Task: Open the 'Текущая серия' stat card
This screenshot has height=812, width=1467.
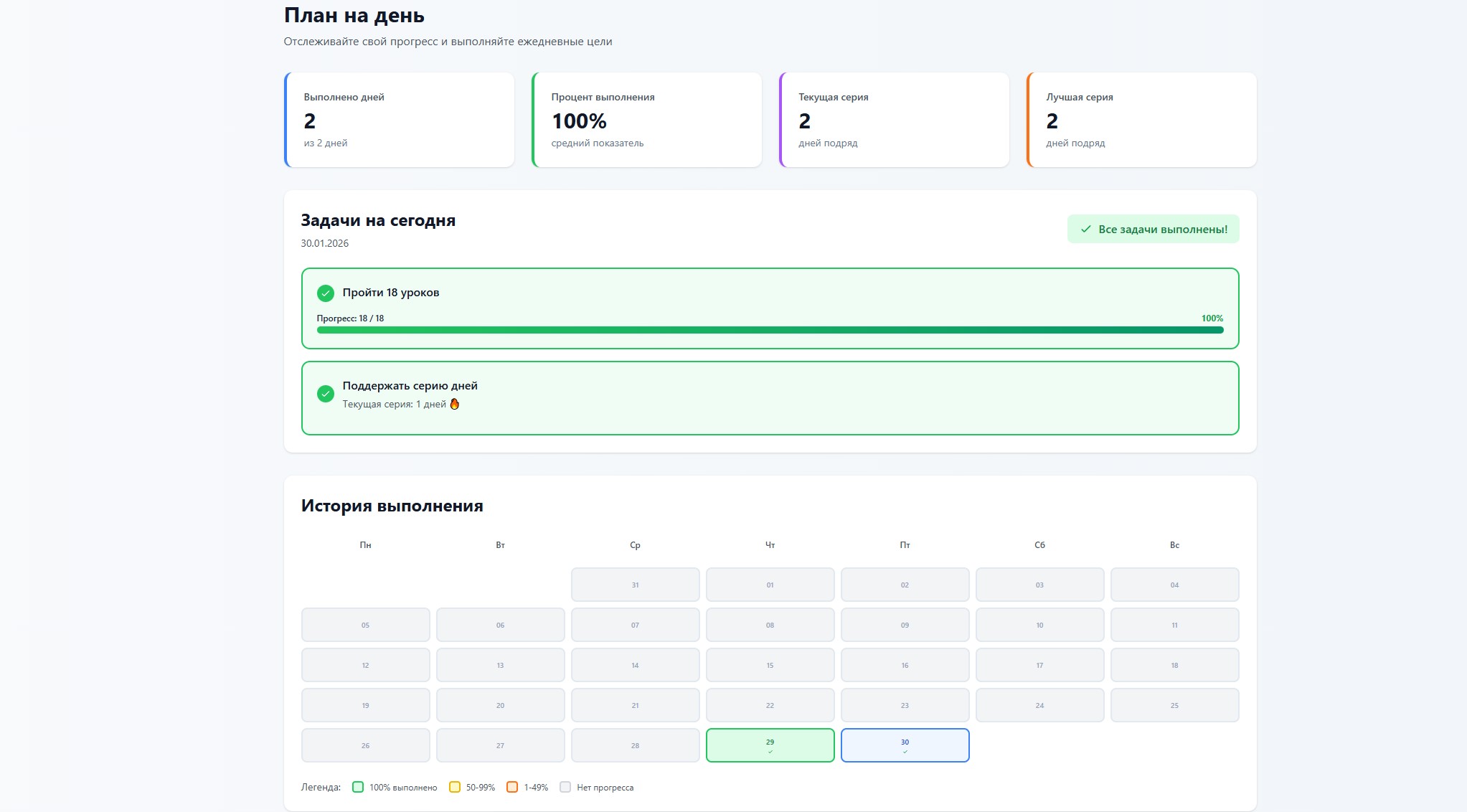Action: pos(895,120)
